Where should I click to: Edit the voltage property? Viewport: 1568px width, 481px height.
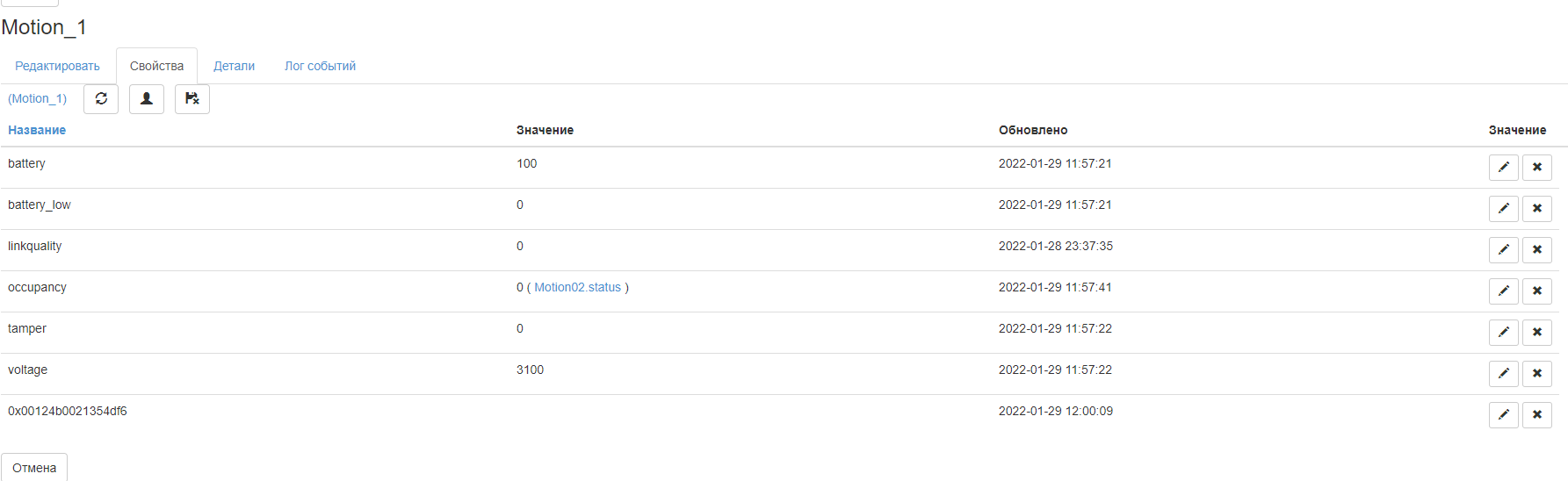1503,373
